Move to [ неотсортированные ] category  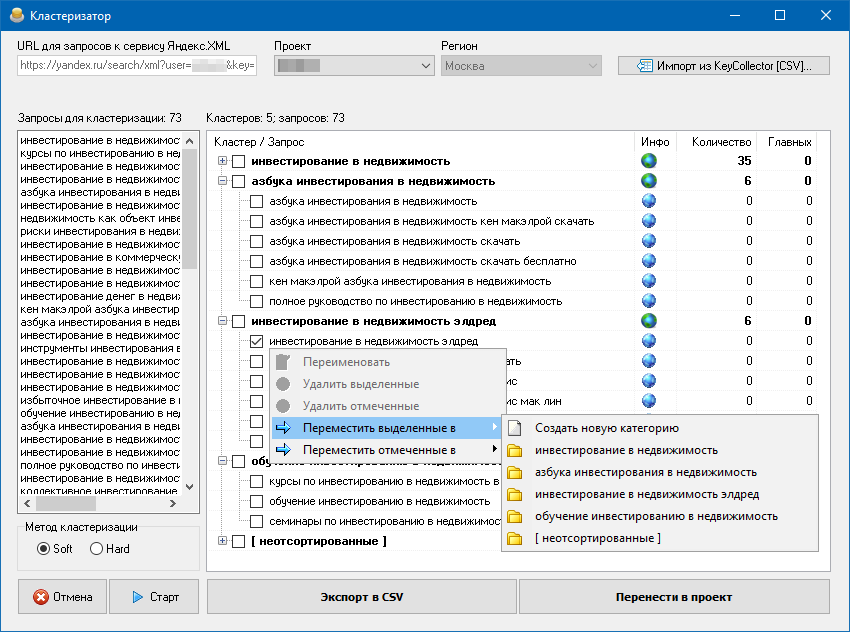click(x=660, y=539)
